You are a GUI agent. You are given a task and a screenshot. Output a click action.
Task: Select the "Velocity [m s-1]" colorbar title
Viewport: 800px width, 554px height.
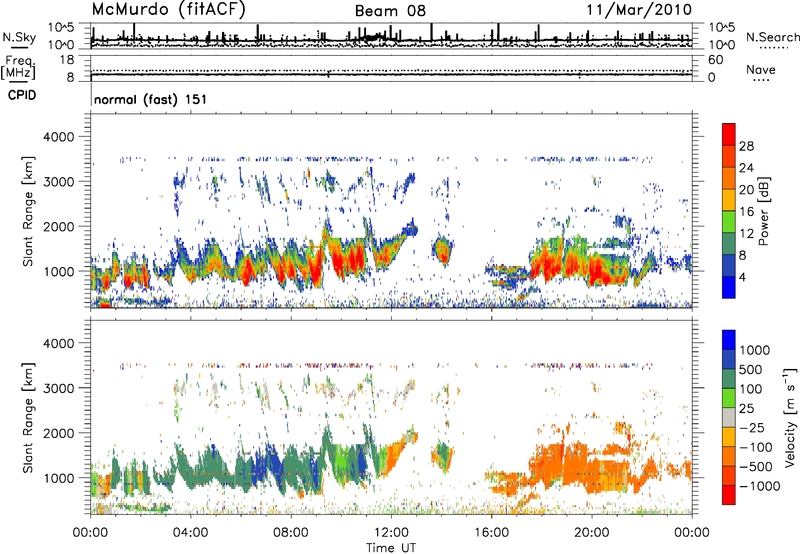790,417
